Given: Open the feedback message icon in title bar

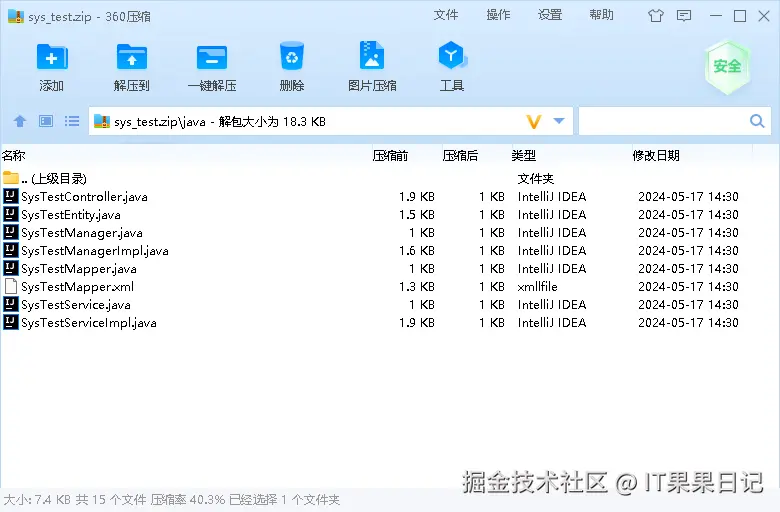Looking at the screenshot, I should (x=684, y=16).
